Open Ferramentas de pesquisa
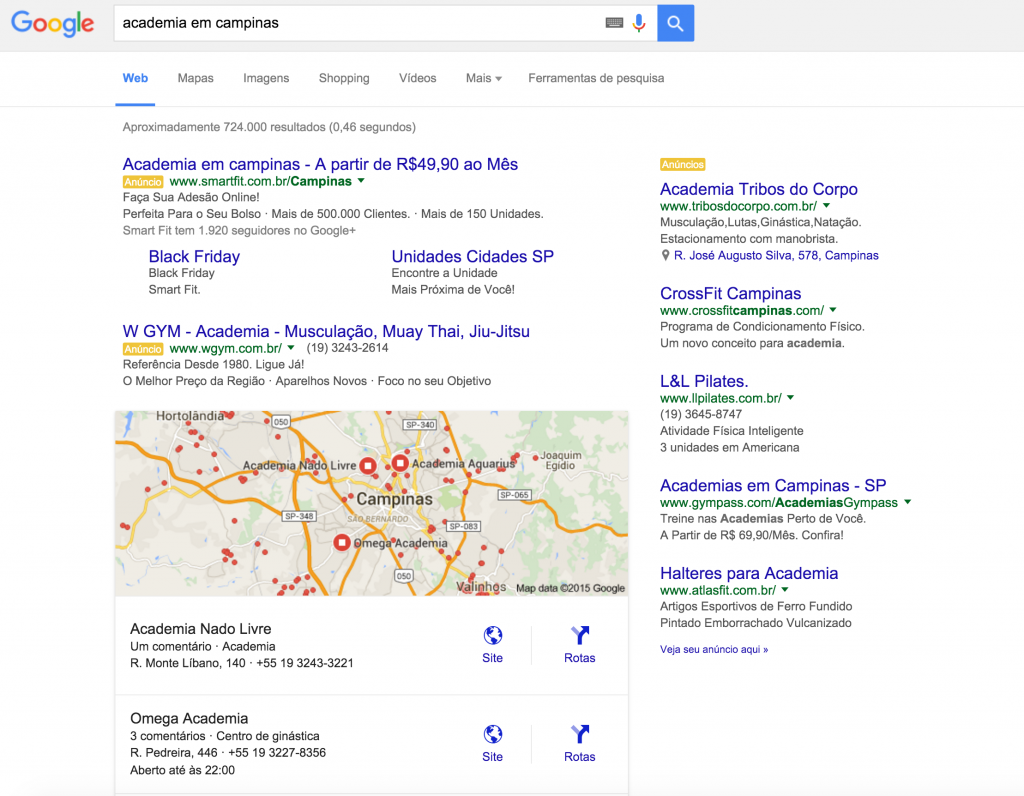The width and height of the screenshot is (1024, 796). click(596, 78)
